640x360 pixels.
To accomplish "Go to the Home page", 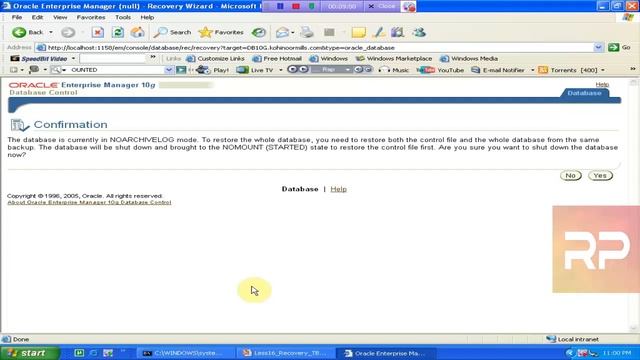I will coord(138,32).
